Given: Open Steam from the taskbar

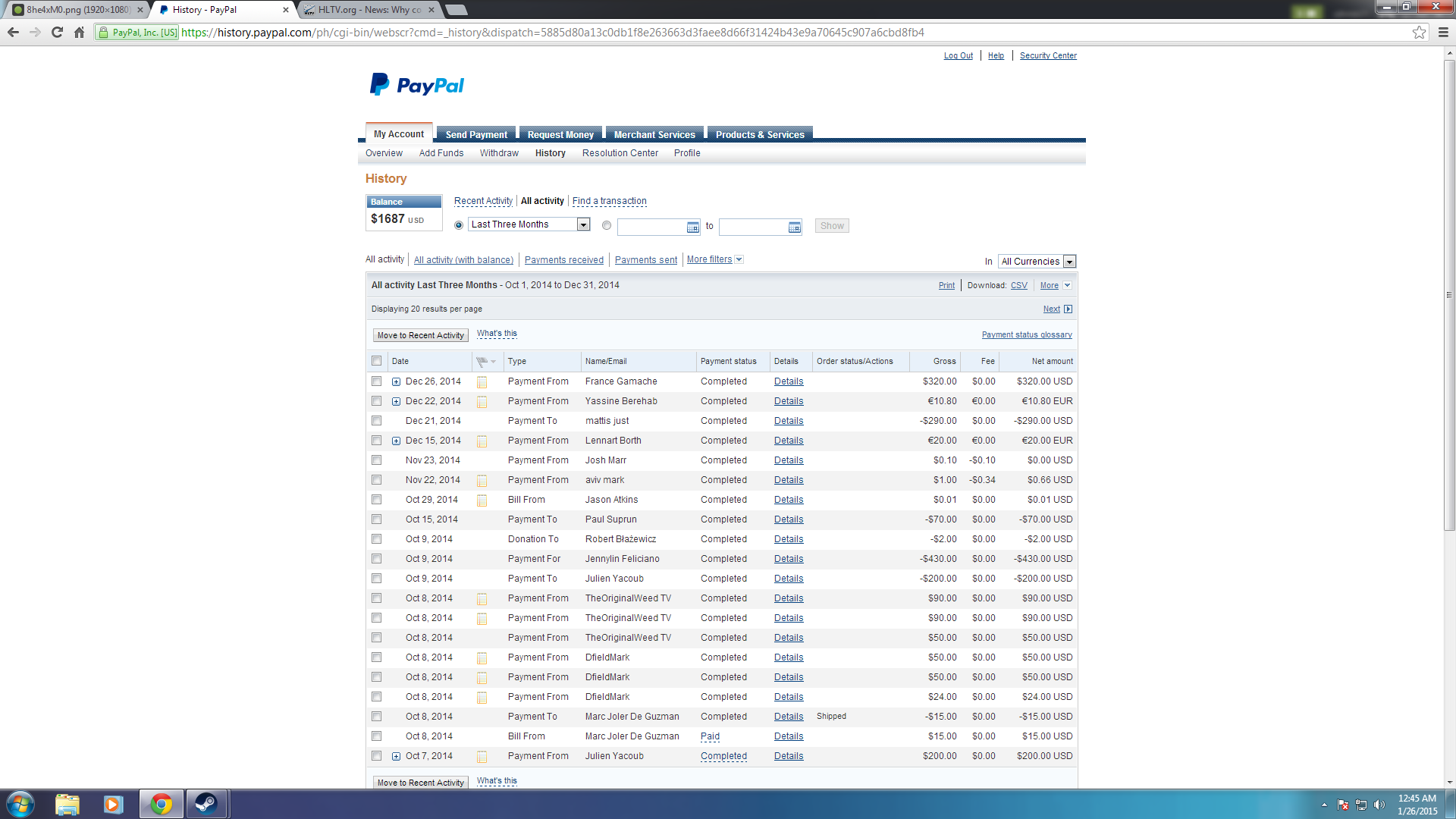Looking at the screenshot, I should (x=206, y=804).
